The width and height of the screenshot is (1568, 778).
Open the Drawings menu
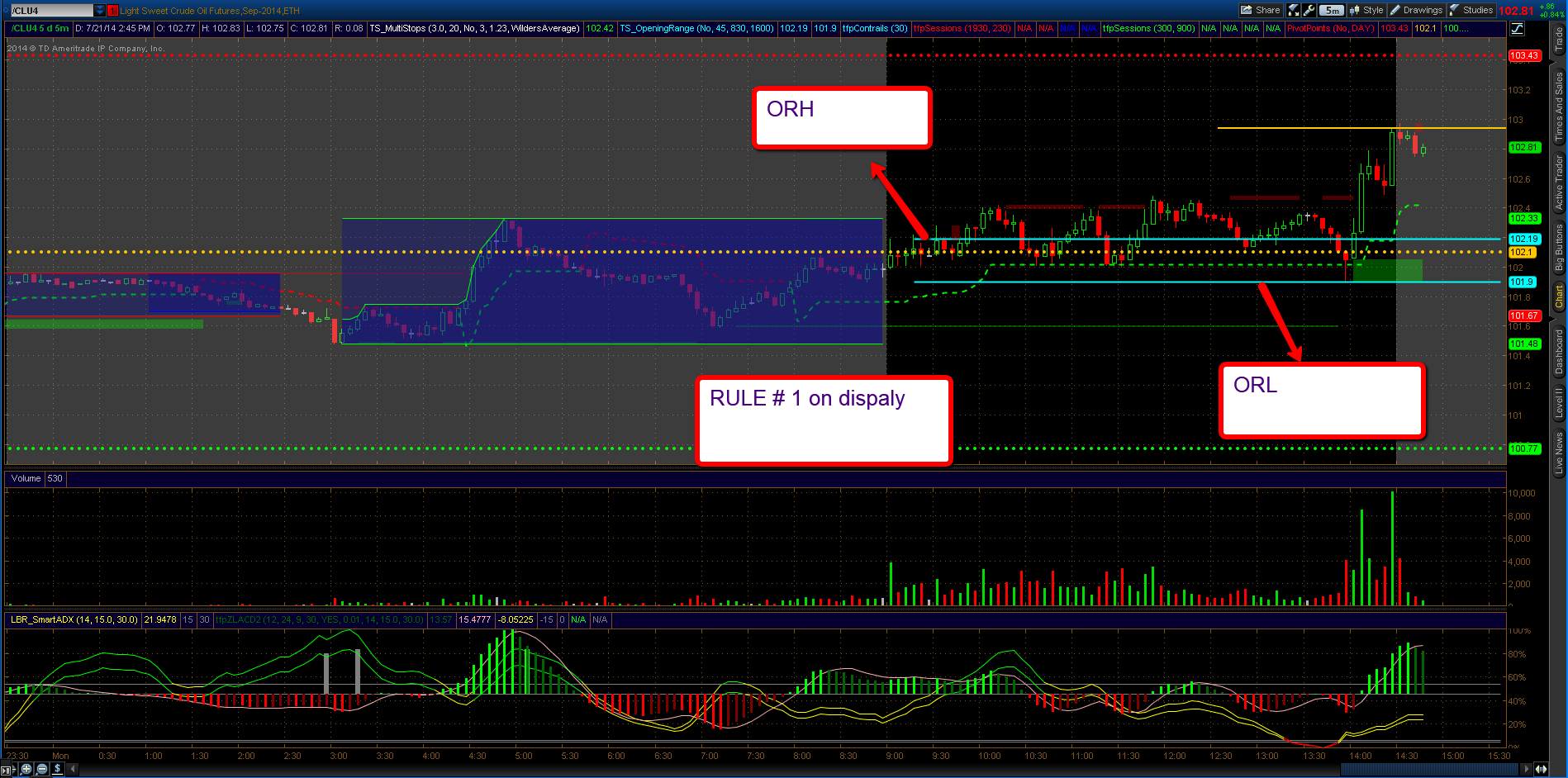1416,10
